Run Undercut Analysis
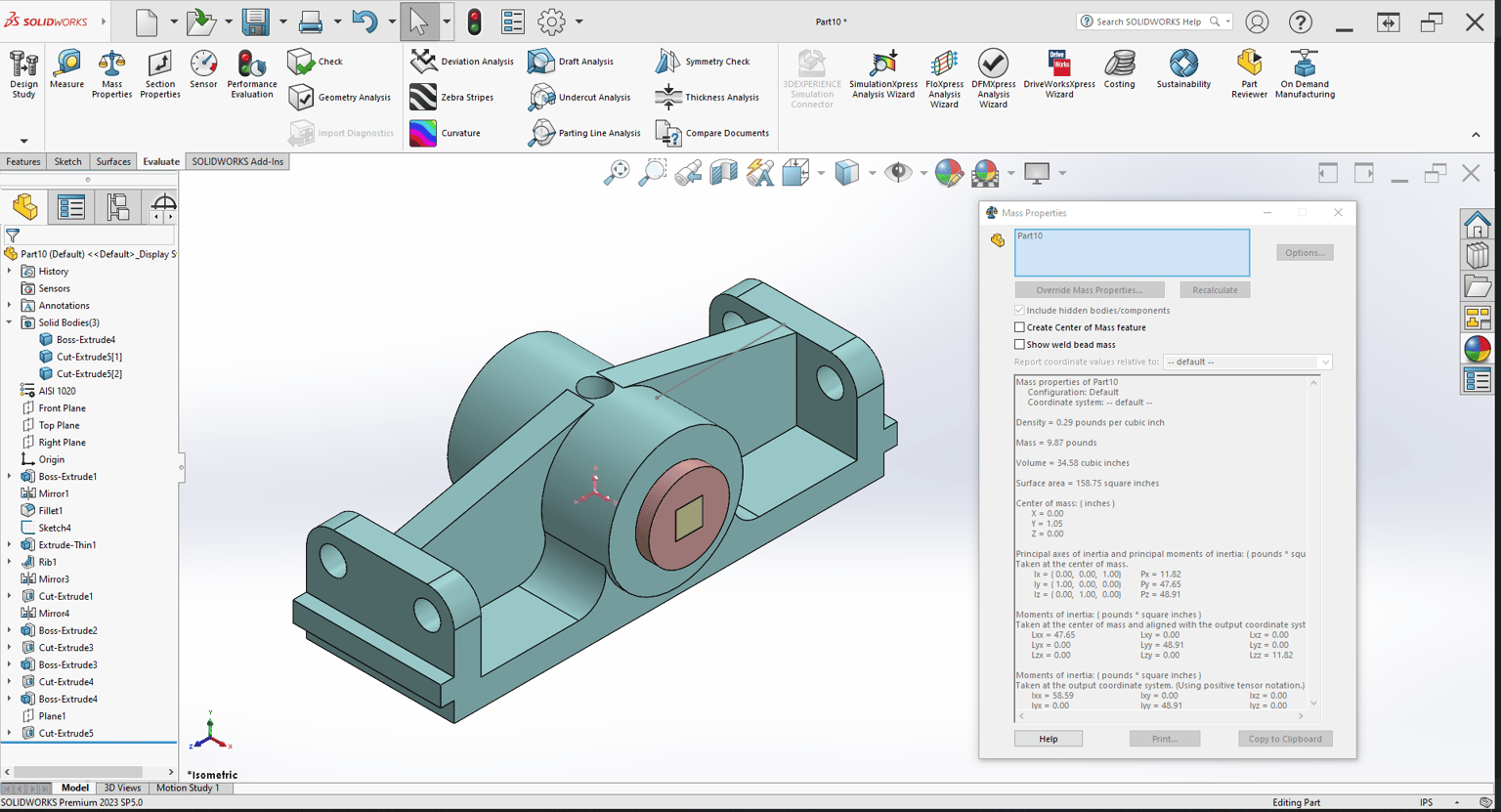This screenshot has width=1501, height=812. click(579, 97)
